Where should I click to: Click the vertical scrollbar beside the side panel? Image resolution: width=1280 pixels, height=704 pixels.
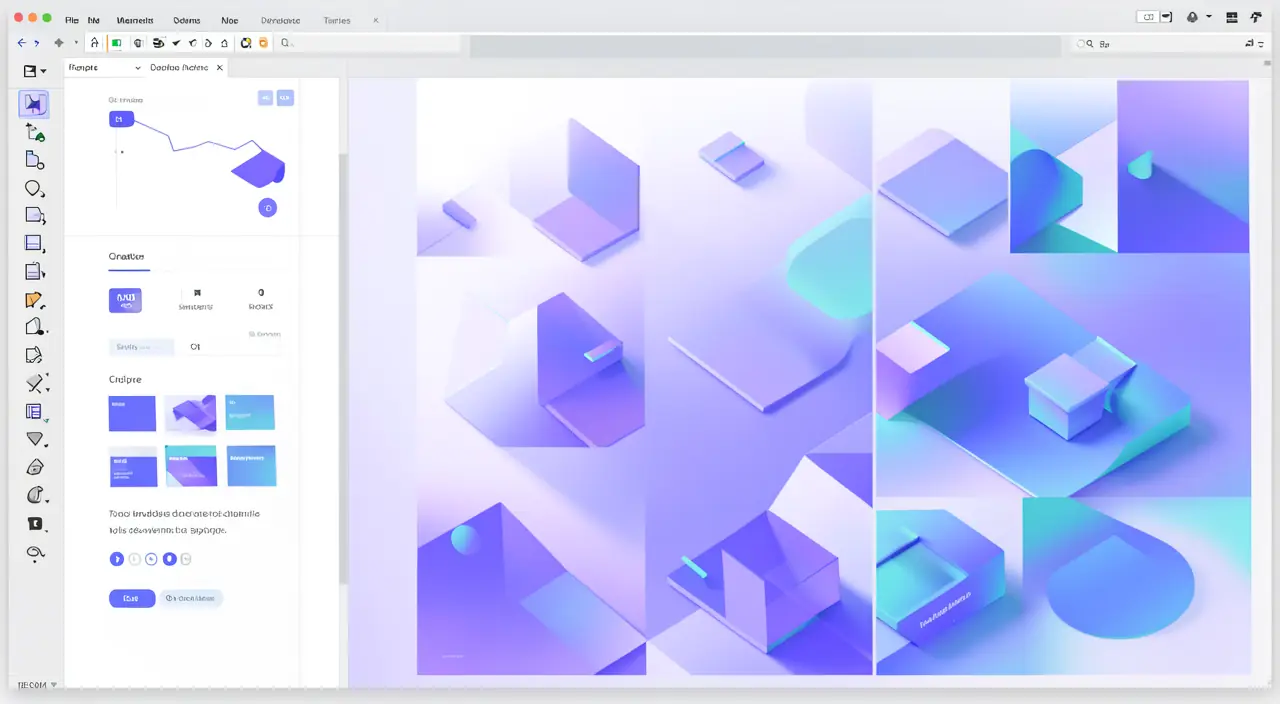(343, 370)
